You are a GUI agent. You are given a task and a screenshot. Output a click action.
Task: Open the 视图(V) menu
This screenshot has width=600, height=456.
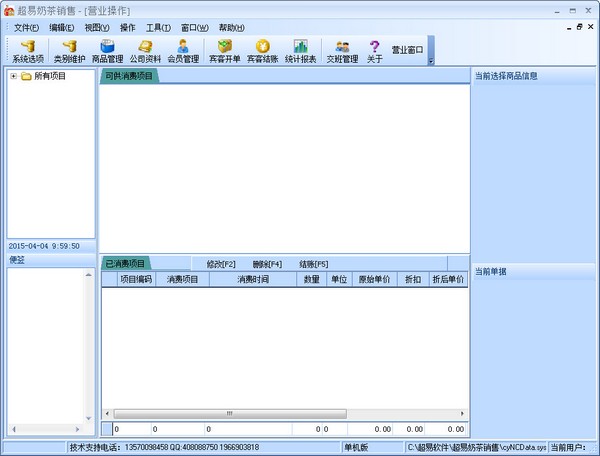coord(97,28)
